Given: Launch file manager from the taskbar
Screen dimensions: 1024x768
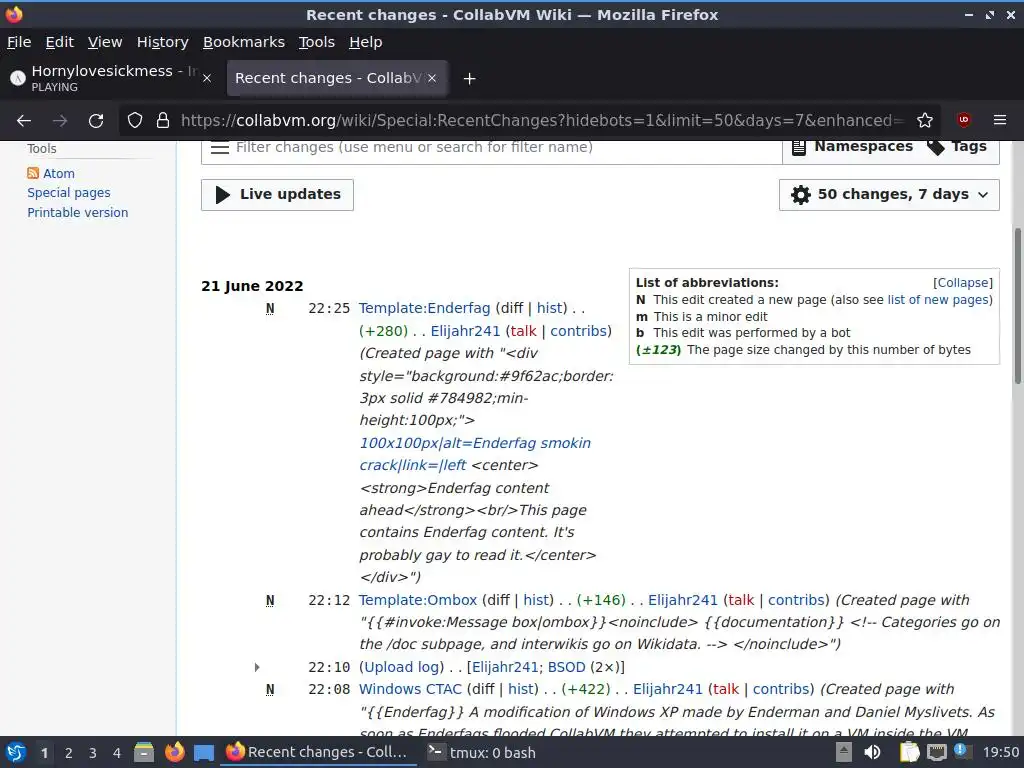Looking at the screenshot, I should tap(144, 752).
